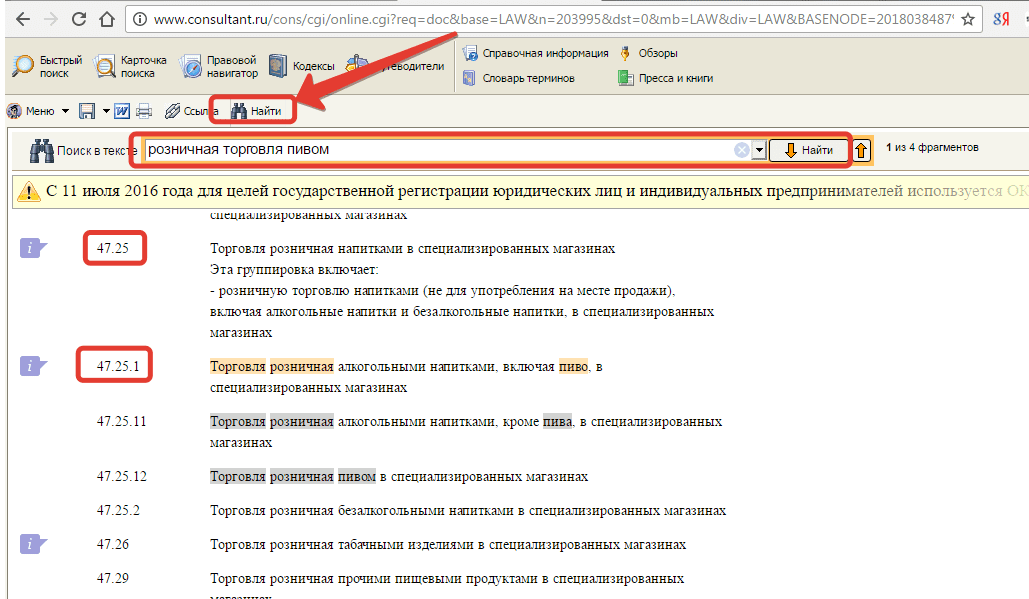Click the browser forward arrow
Image resolution: width=1029 pixels, height=599 pixels.
click(51, 19)
